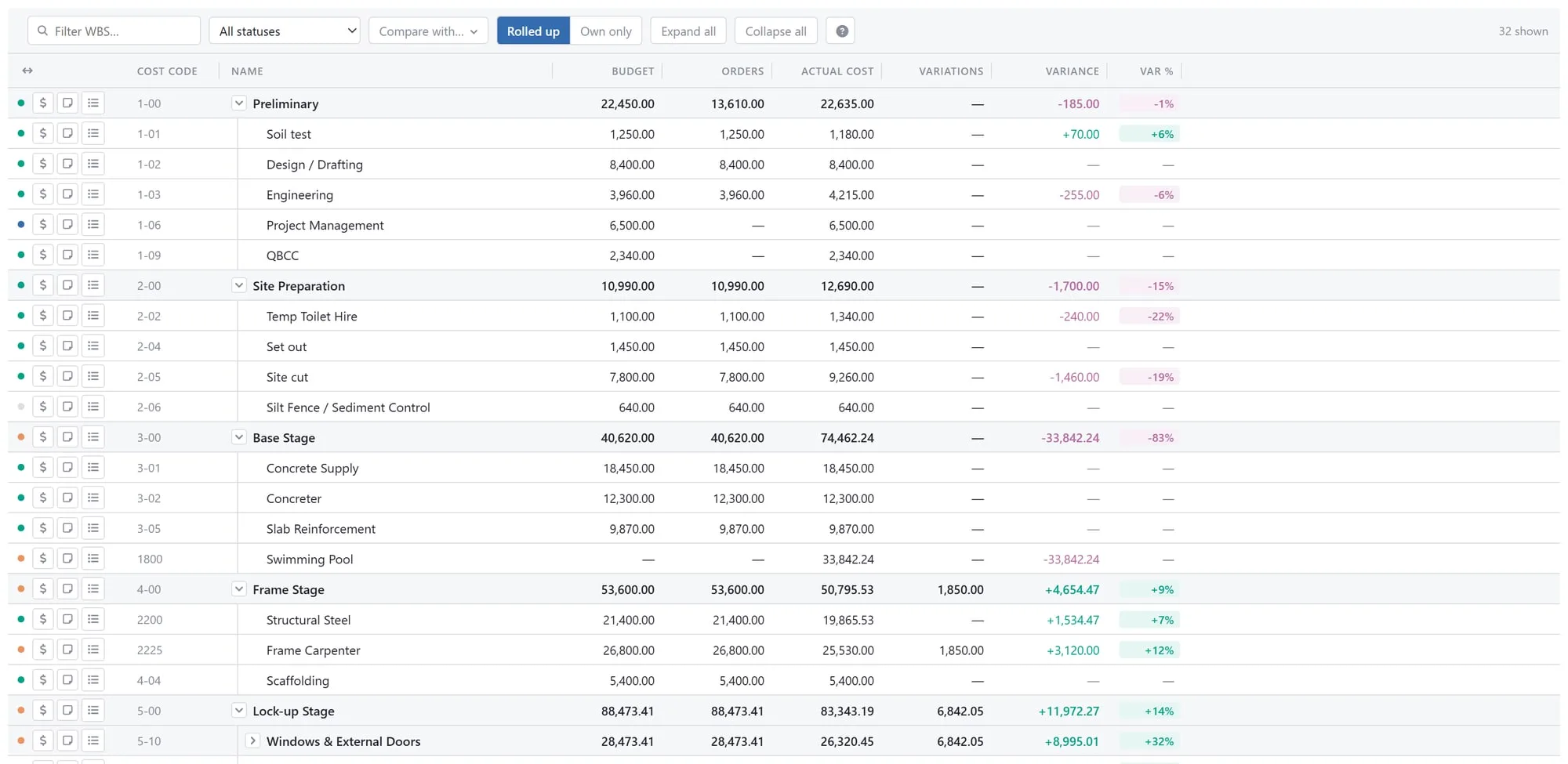This screenshot has width=1568, height=764.
Task: Click the +32% badge on Windows & External Doors
Action: [x=1150, y=741]
